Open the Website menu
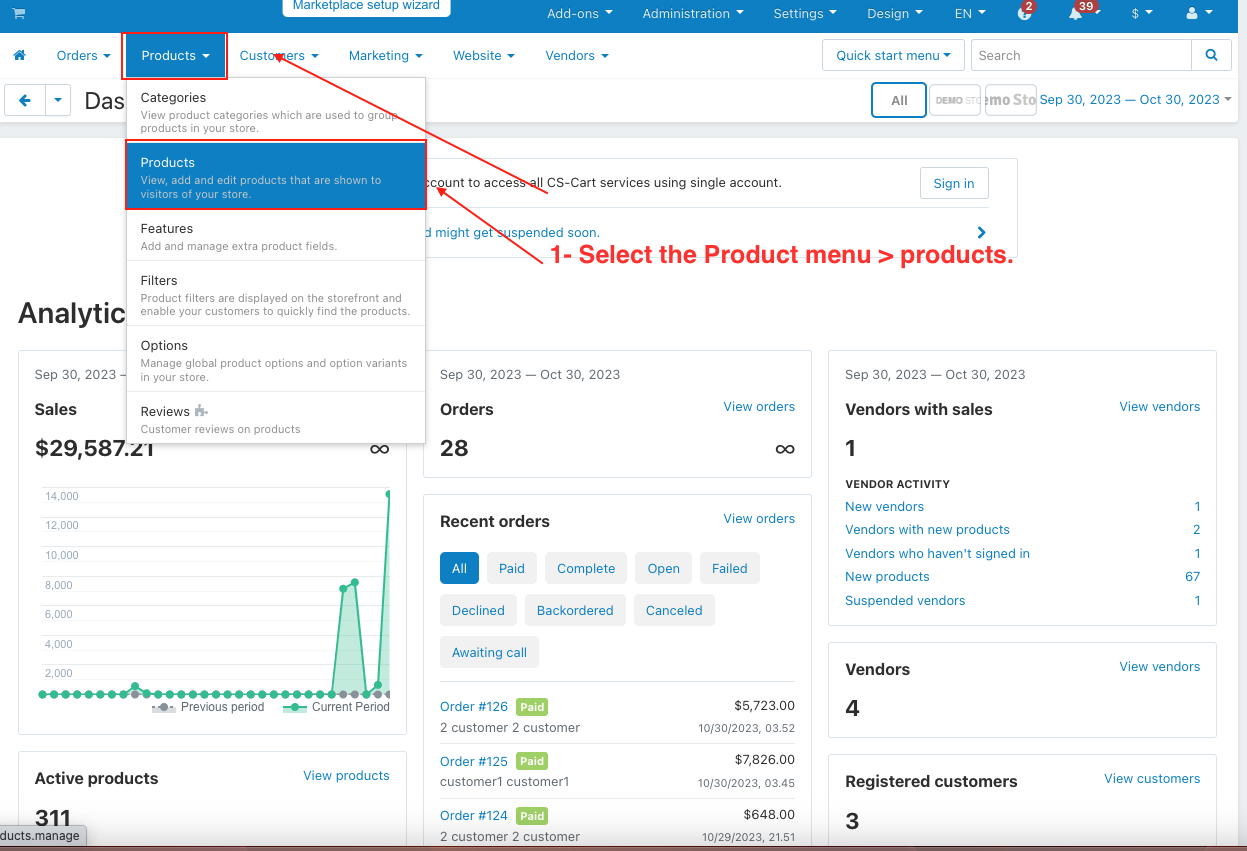 tap(484, 56)
